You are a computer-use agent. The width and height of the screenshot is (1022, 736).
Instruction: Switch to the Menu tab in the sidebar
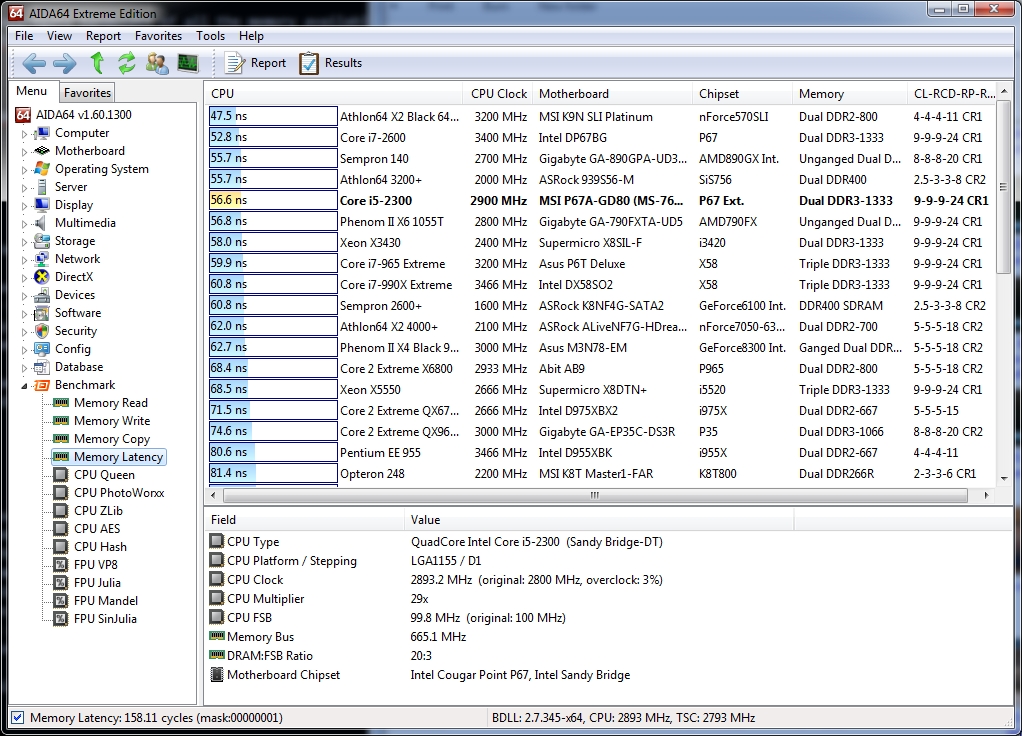click(32, 91)
